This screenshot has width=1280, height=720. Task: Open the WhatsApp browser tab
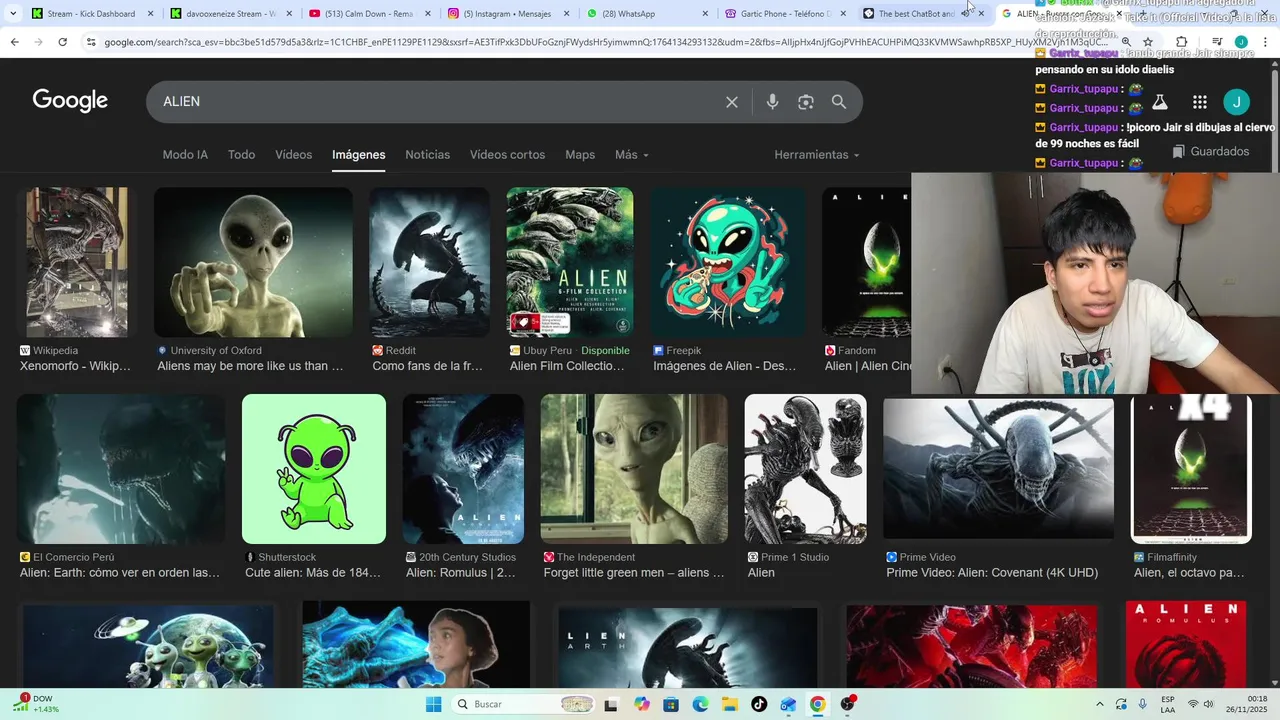click(645, 14)
